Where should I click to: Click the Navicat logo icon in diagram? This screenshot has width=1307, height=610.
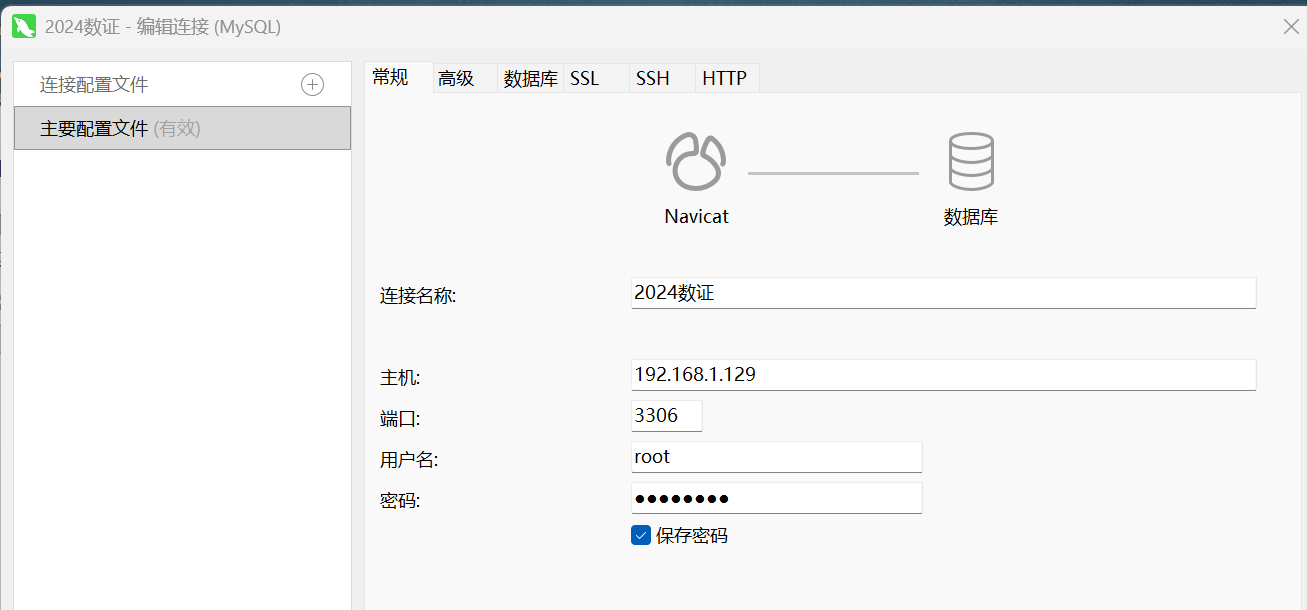[695, 161]
